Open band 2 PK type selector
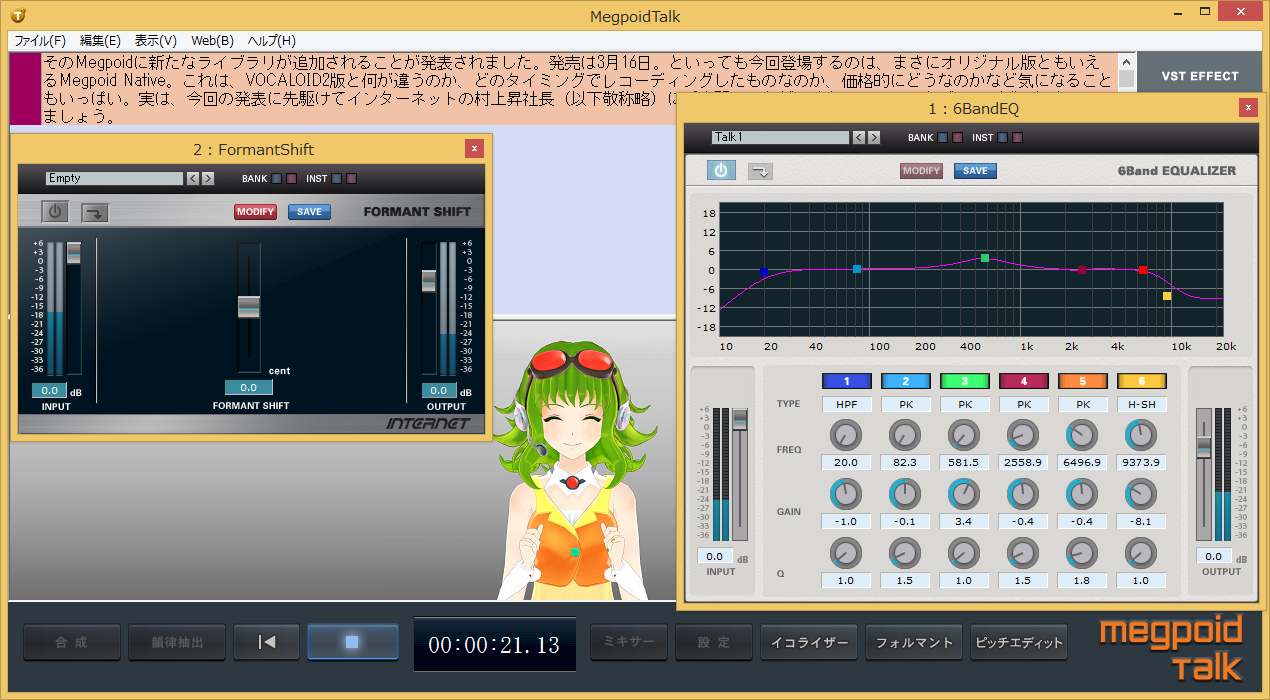The image size is (1270, 700). point(906,405)
